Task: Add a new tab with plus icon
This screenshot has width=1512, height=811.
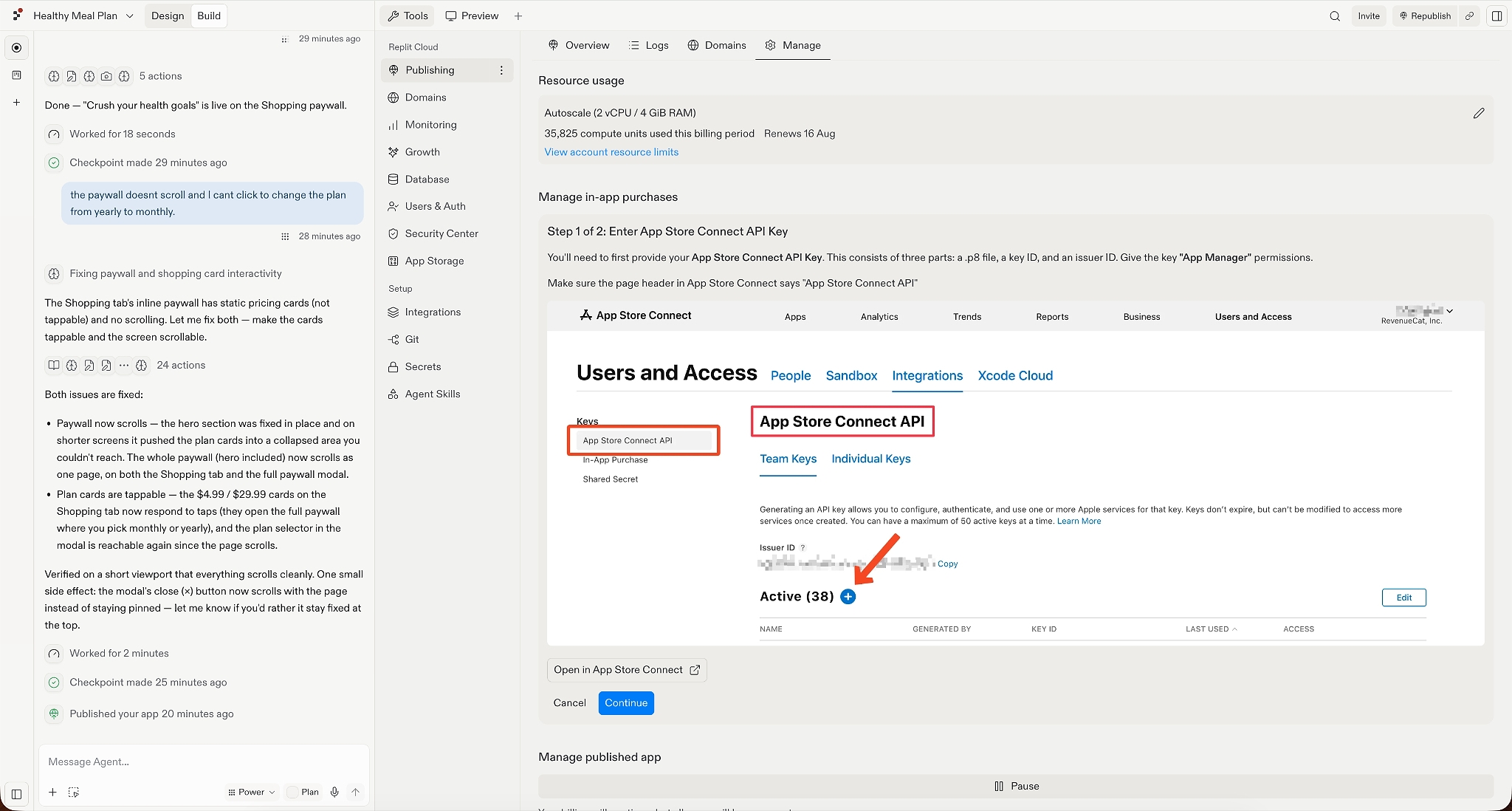Action: click(518, 16)
